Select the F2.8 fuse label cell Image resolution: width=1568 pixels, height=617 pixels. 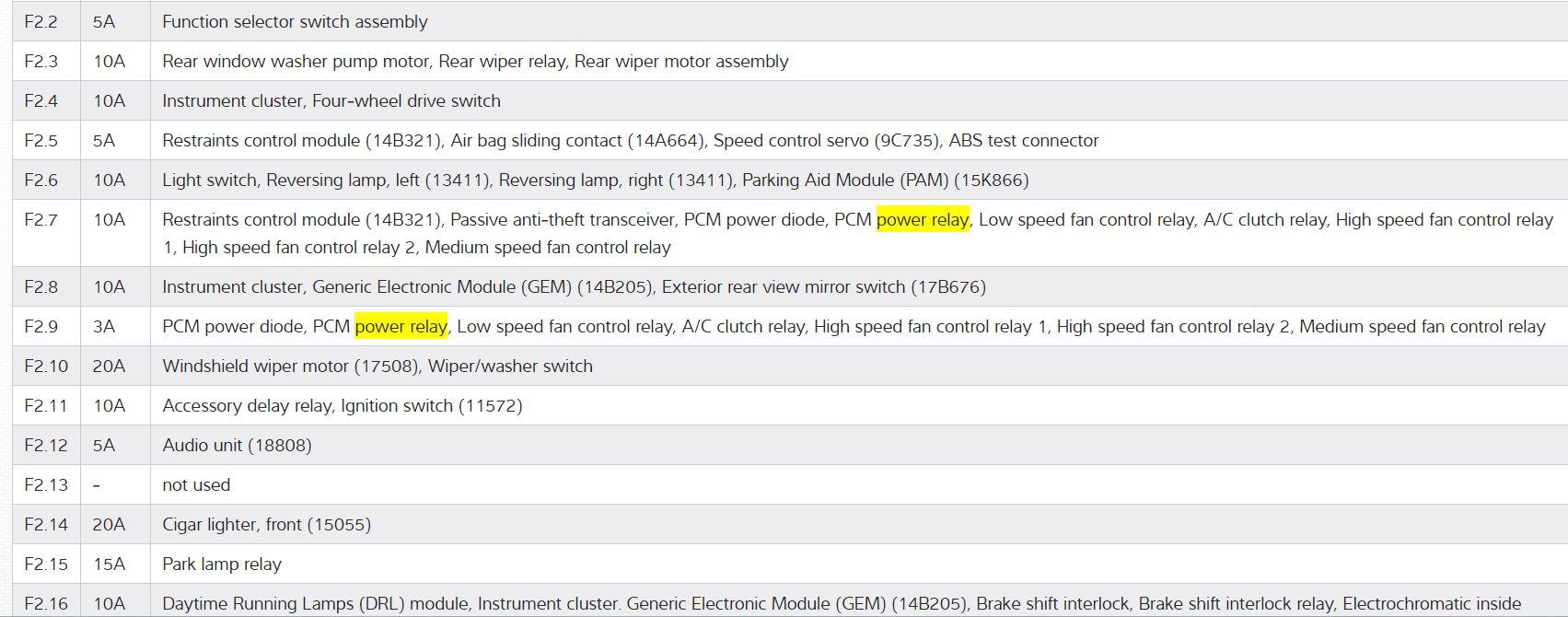pos(41,287)
